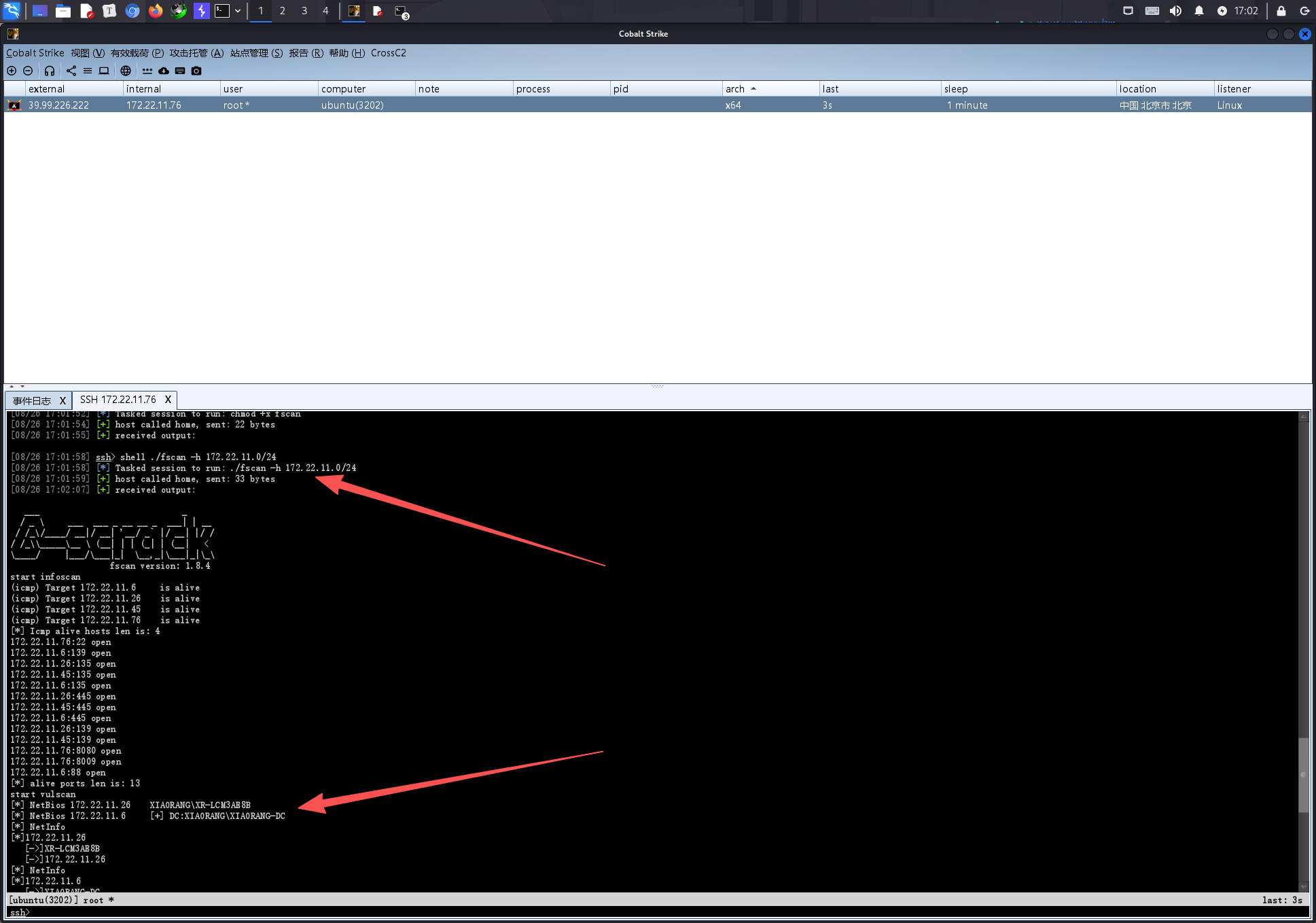The image size is (1316, 923).
Task: Open web log globe icon
Action: (126, 71)
